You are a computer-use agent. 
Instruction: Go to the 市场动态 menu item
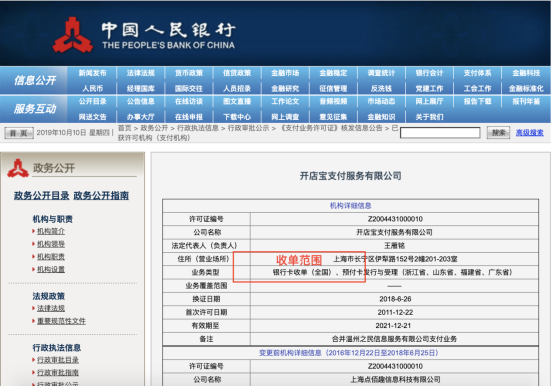381,102
